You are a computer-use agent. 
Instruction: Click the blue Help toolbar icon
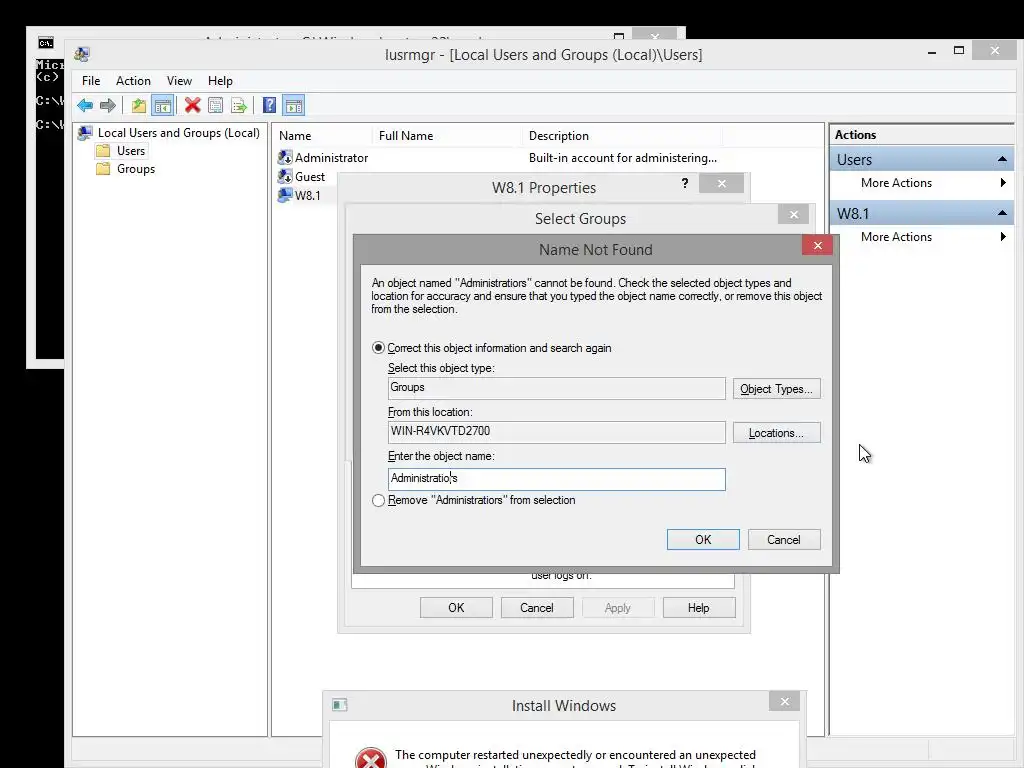(x=269, y=105)
